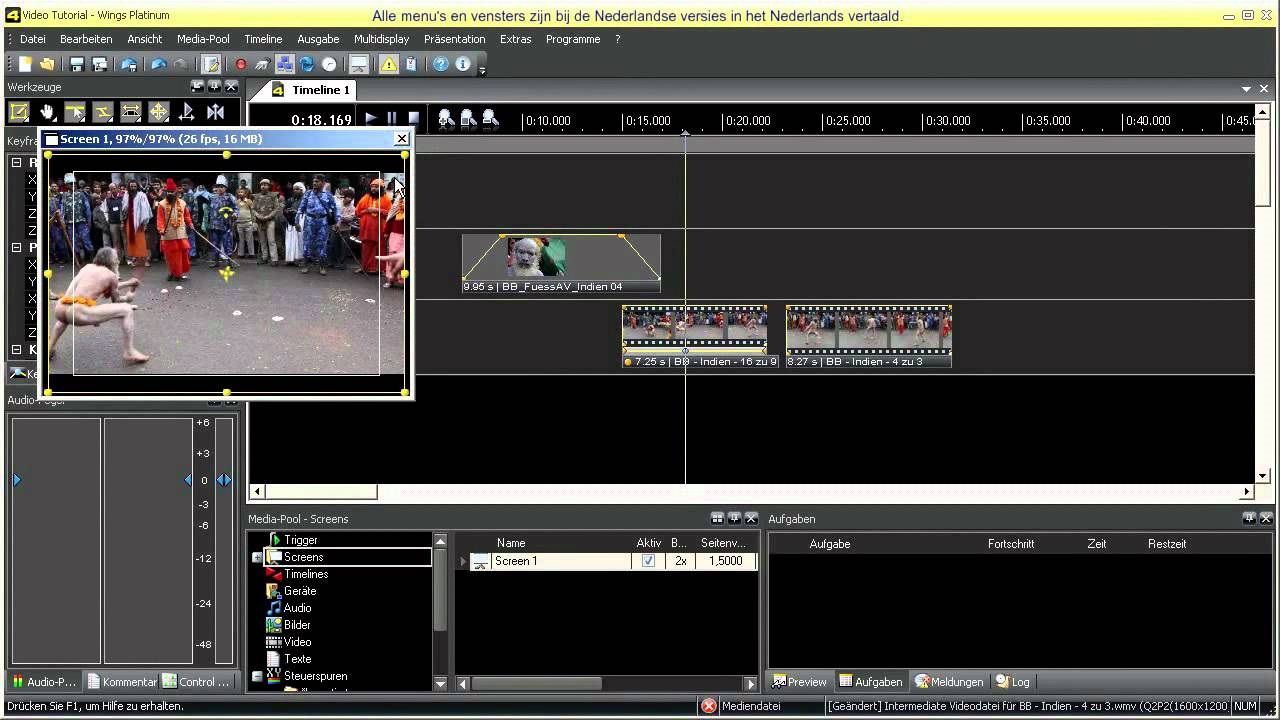Select the four-arrow move tool in Werkzeuge

coord(158,112)
